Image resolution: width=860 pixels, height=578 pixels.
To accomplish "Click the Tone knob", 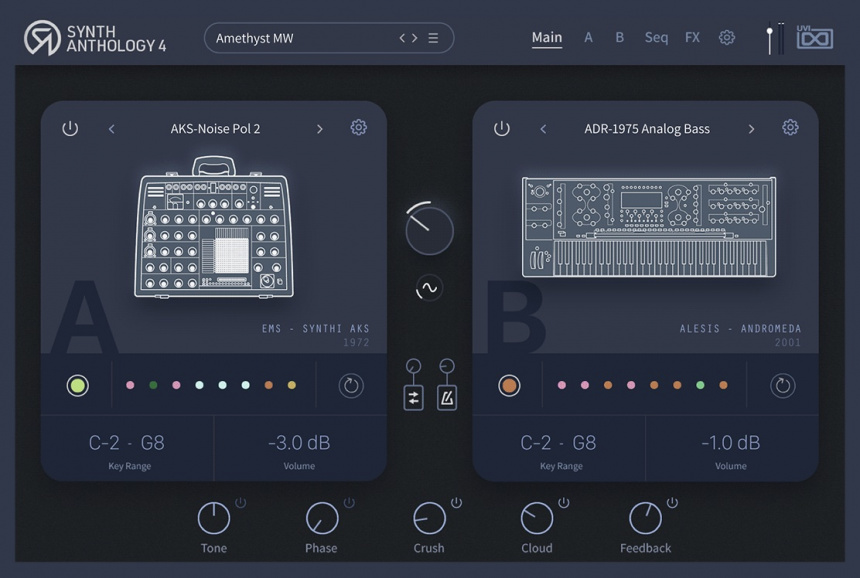I will point(213,518).
